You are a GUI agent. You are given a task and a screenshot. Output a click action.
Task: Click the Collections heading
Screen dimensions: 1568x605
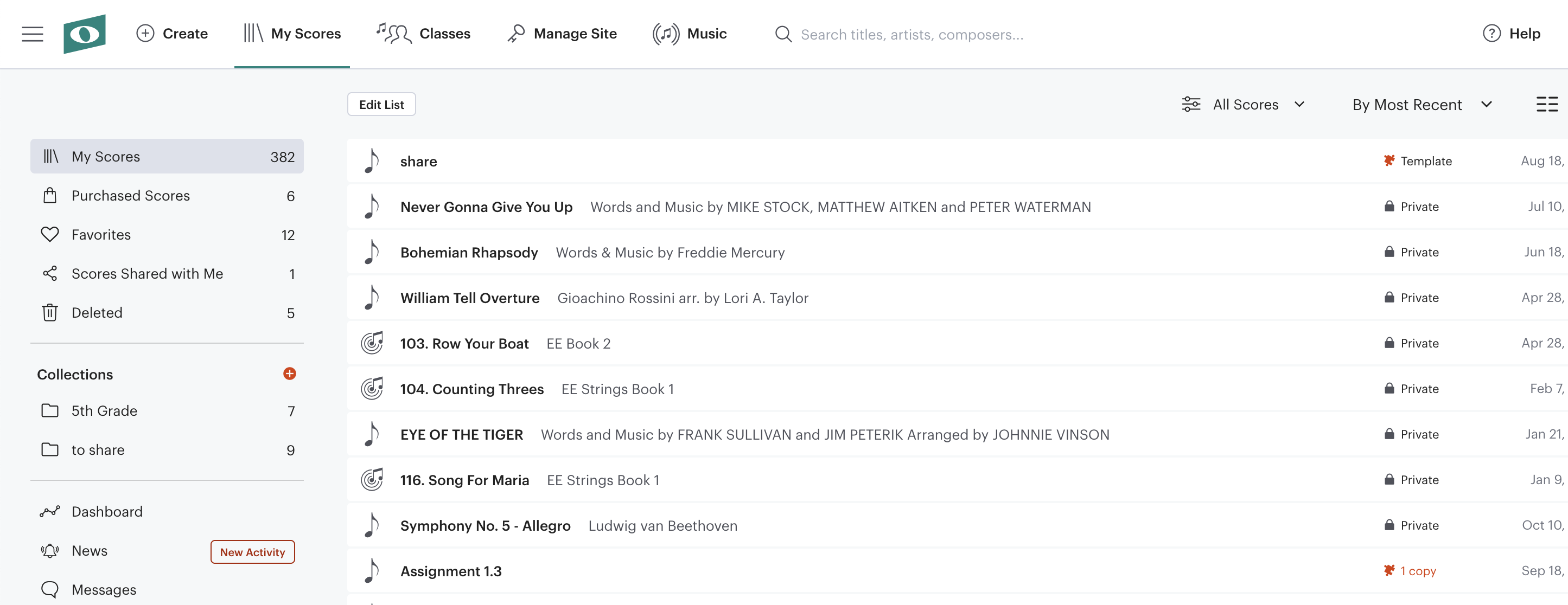[75, 375]
